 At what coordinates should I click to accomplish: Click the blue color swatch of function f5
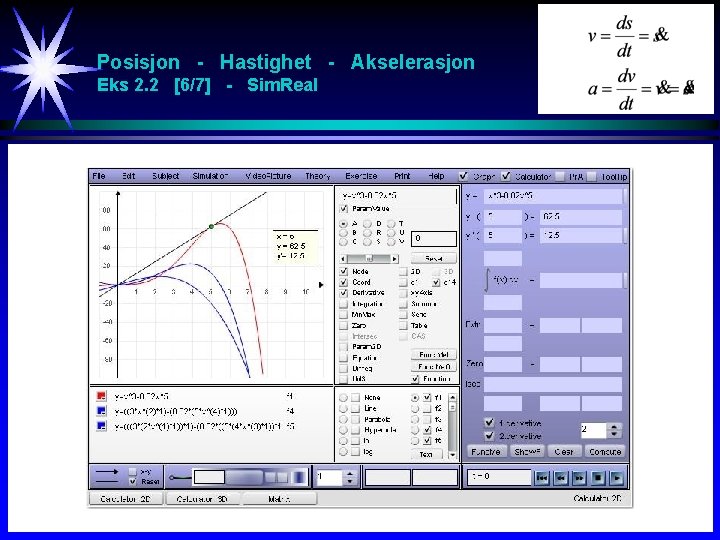point(101,426)
